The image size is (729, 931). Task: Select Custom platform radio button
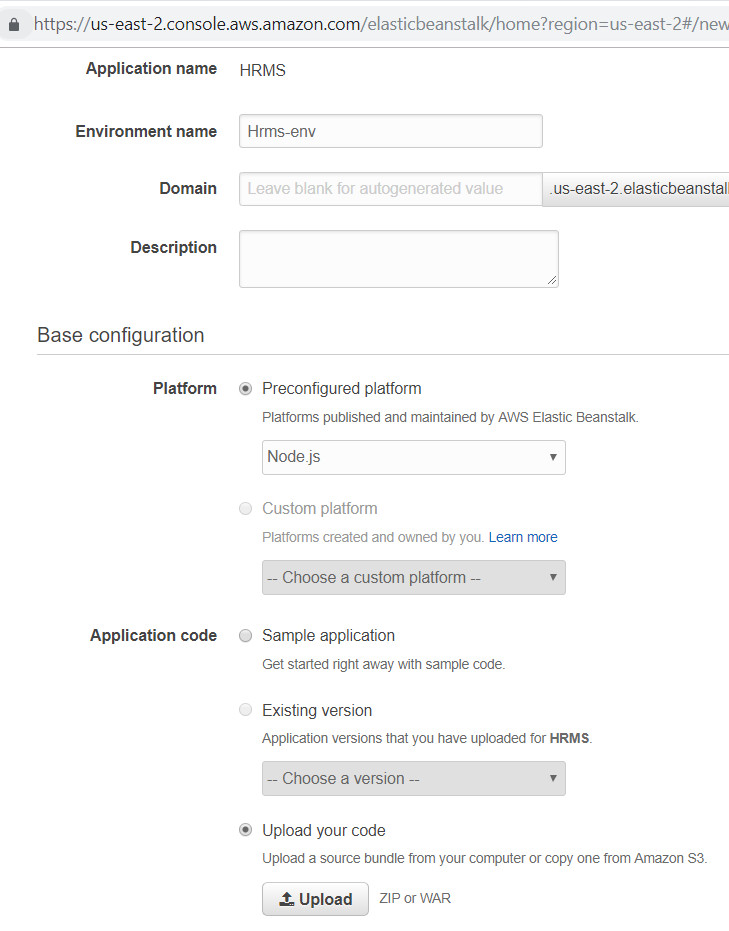pyautogui.click(x=246, y=509)
